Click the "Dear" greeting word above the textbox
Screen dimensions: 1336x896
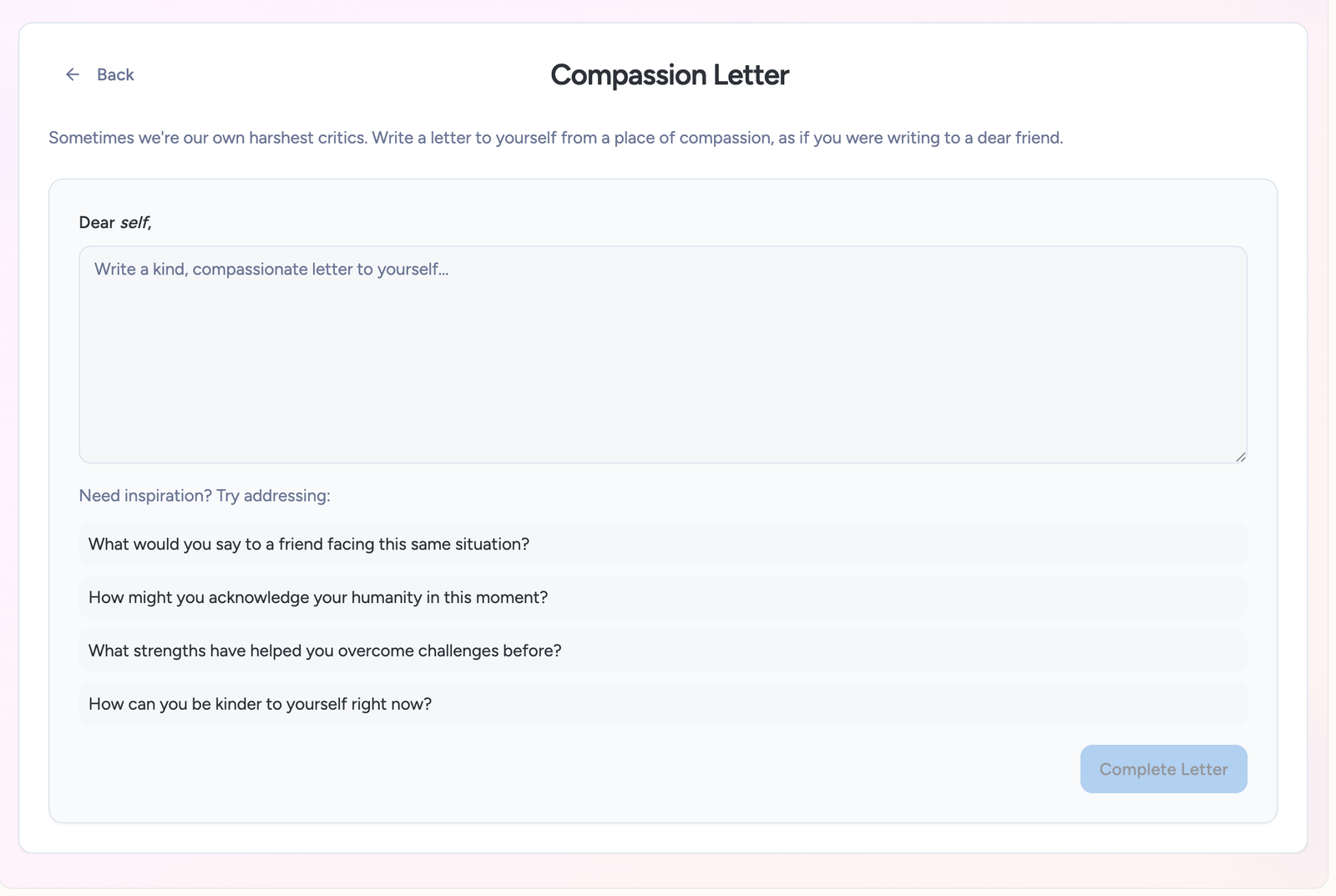(97, 223)
